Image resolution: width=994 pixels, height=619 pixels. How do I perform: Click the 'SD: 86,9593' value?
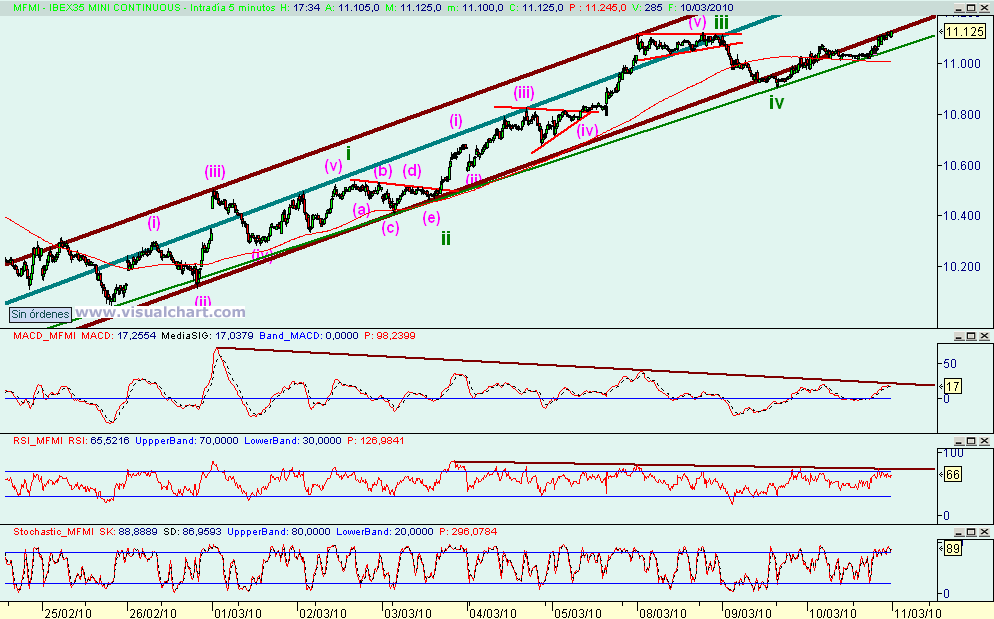193,531
